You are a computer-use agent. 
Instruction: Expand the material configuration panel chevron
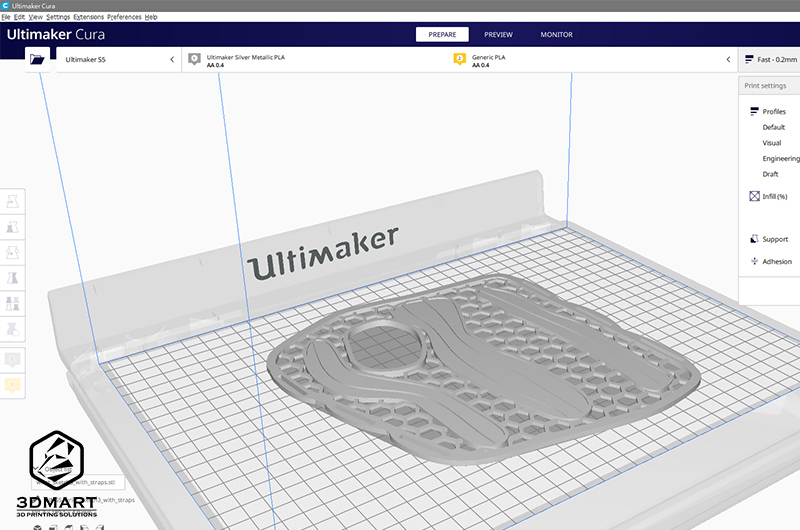pyautogui.click(x=728, y=60)
